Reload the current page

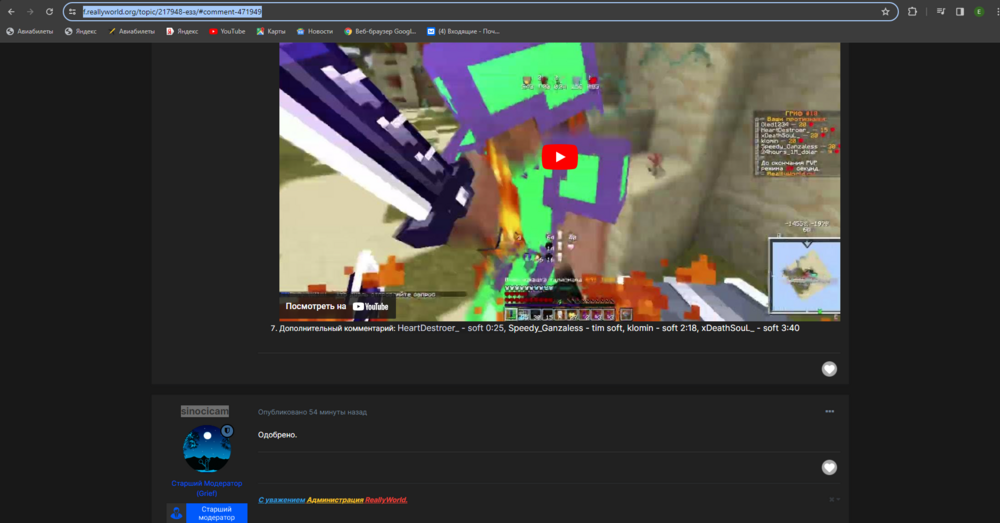49,11
